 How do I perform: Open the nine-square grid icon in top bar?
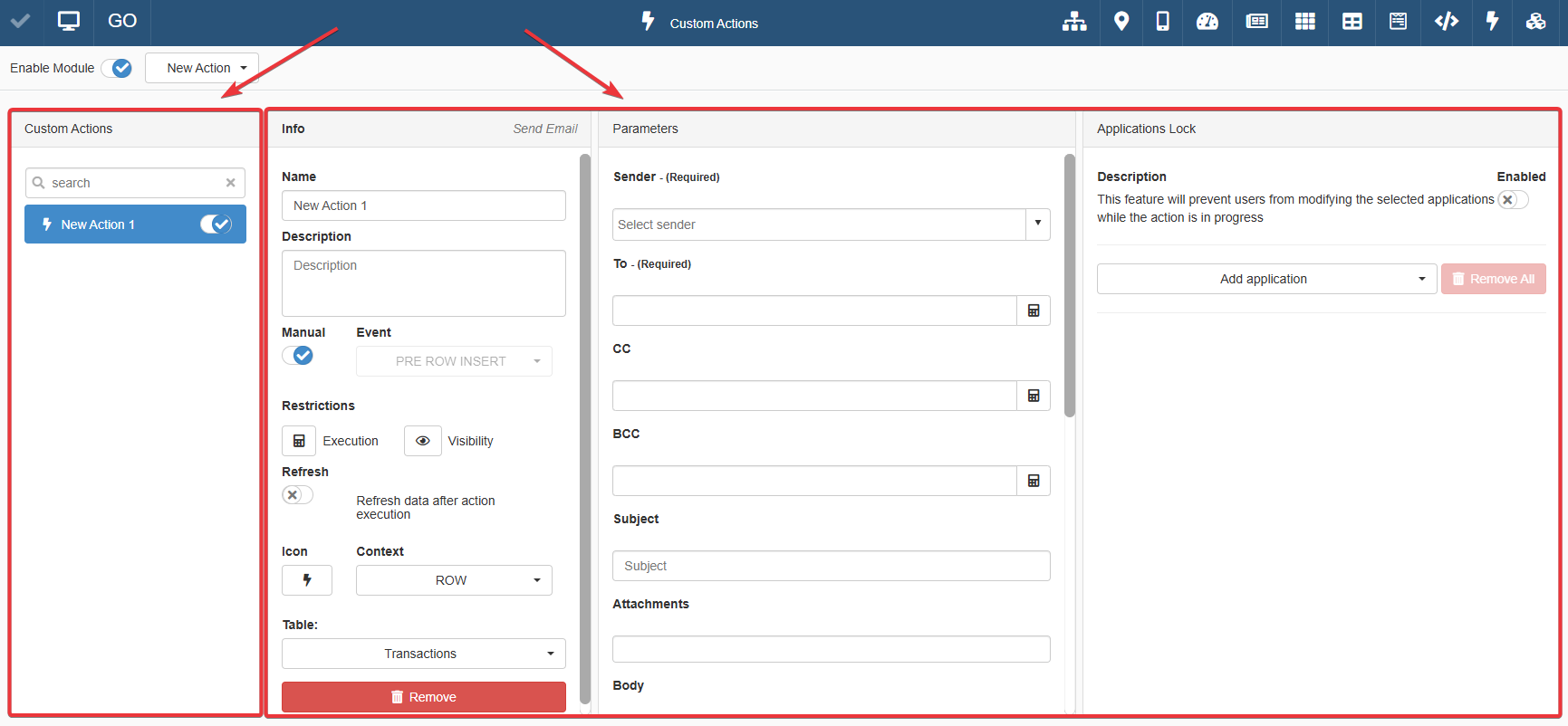click(1305, 22)
